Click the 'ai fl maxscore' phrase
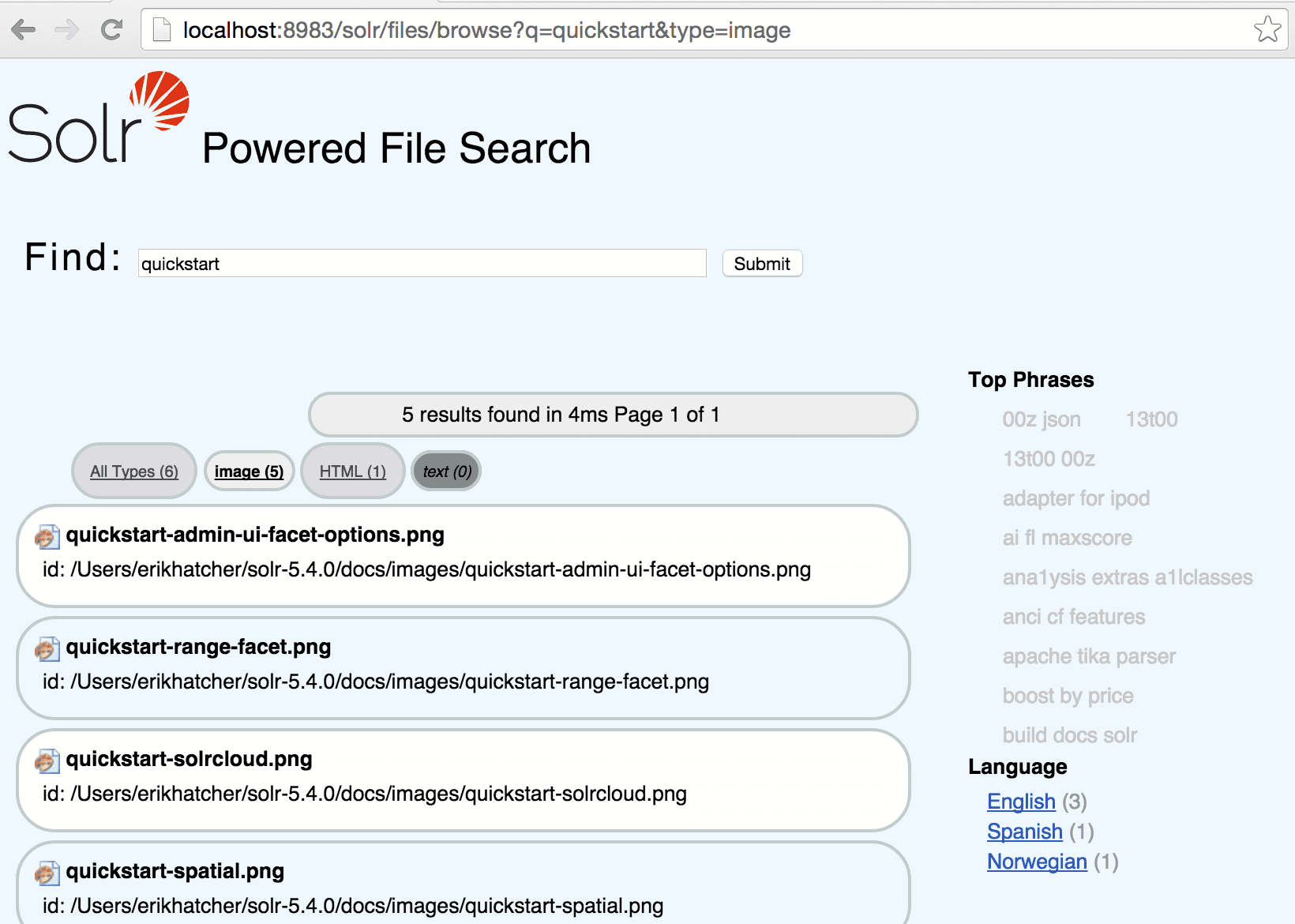The width and height of the screenshot is (1295, 924). point(1068,538)
